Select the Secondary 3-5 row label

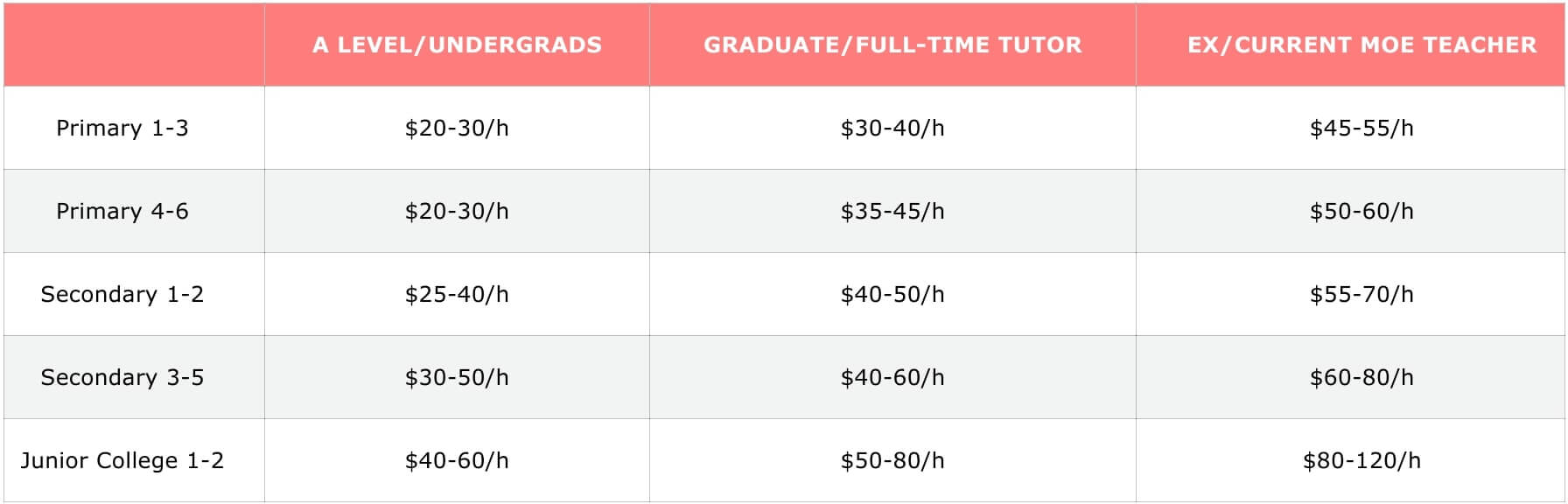122,377
